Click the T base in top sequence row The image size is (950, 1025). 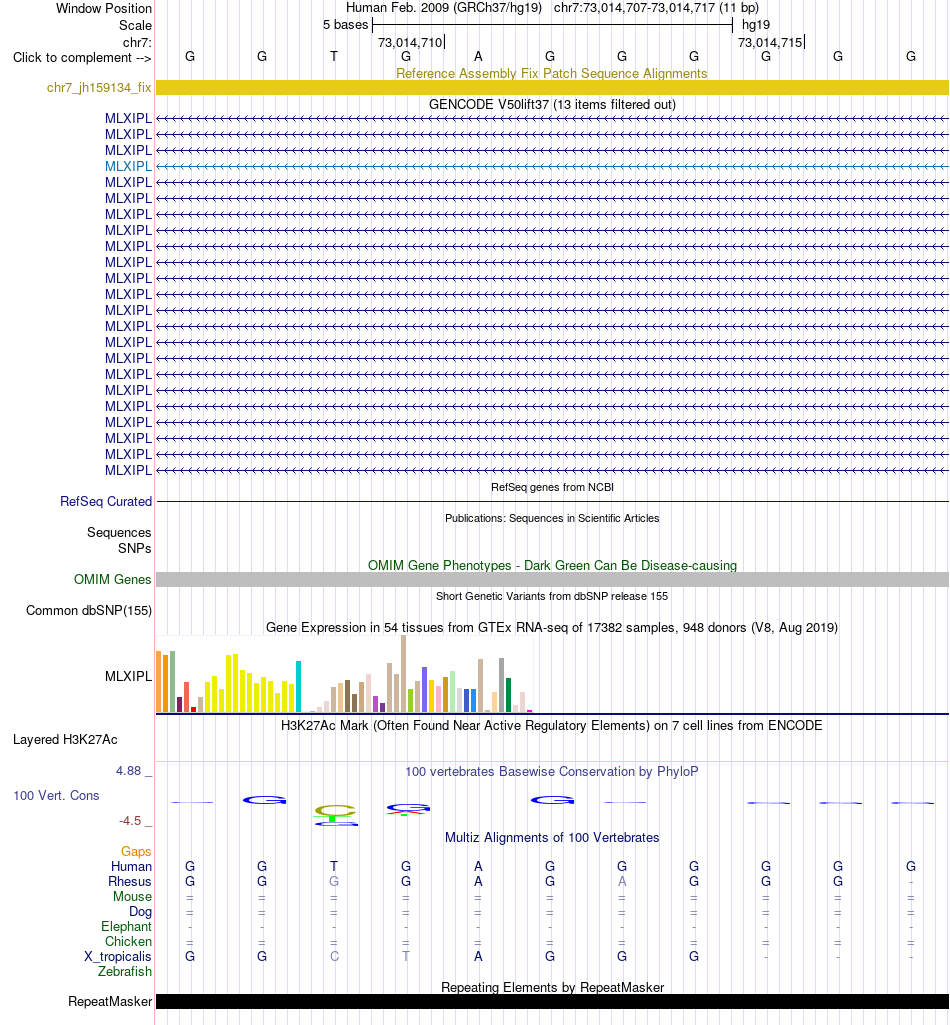(334, 56)
